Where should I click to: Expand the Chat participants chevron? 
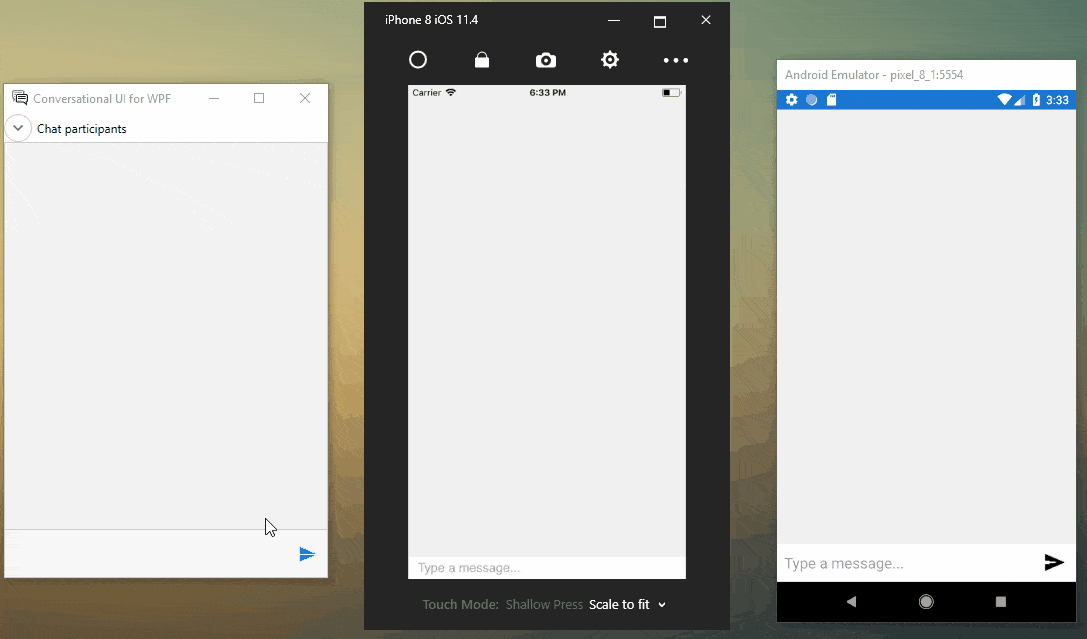(18, 128)
